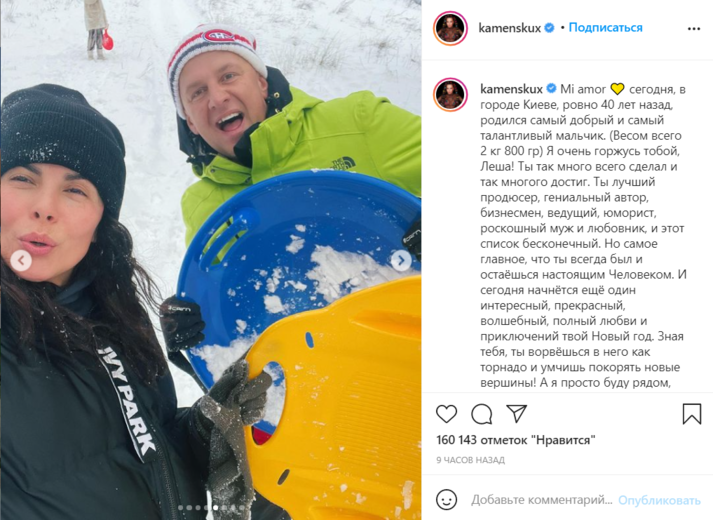Open the emoji picker smiley icon
Viewport: 713px width, 520px height.
click(446, 500)
